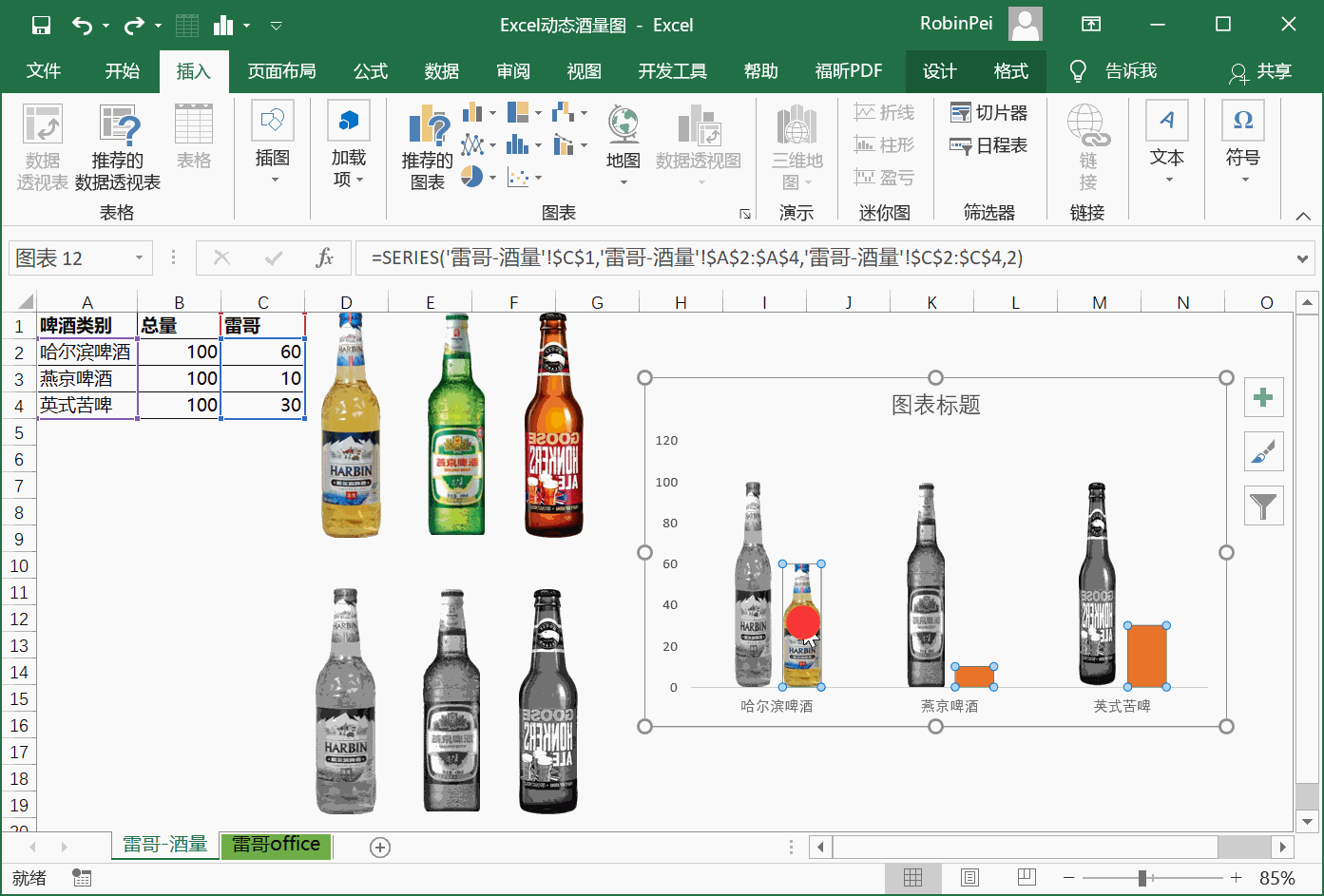This screenshot has height=896, width=1324.
Task: Add a new sheet with plus button
Action: (380, 848)
